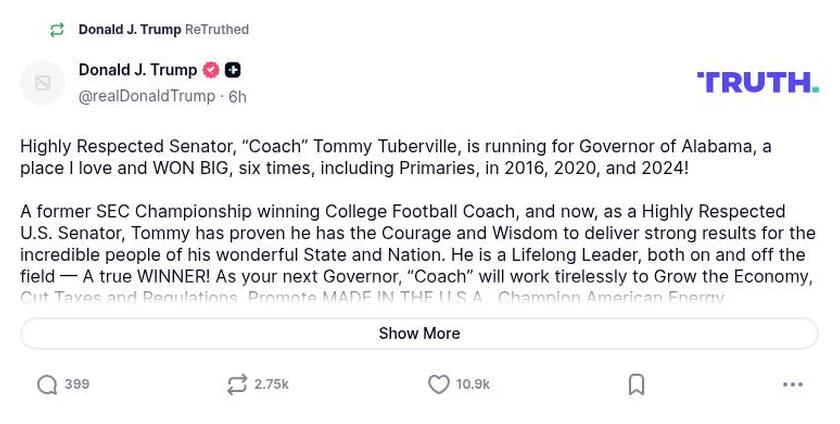Viewport: 840px width, 424px height.
Task: Open the bold Donald J. Trump display name
Action: pos(138,70)
